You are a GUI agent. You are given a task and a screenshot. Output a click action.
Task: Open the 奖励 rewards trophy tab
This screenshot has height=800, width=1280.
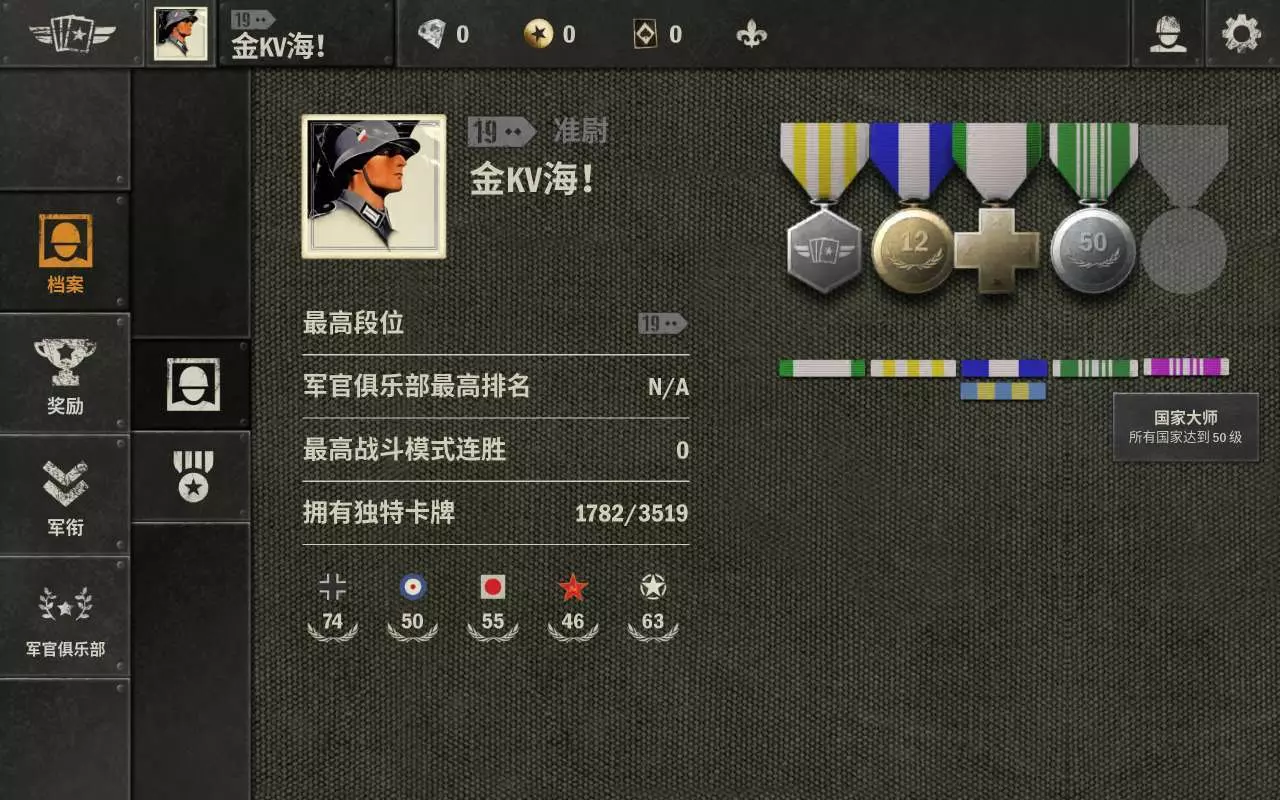pos(65,374)
